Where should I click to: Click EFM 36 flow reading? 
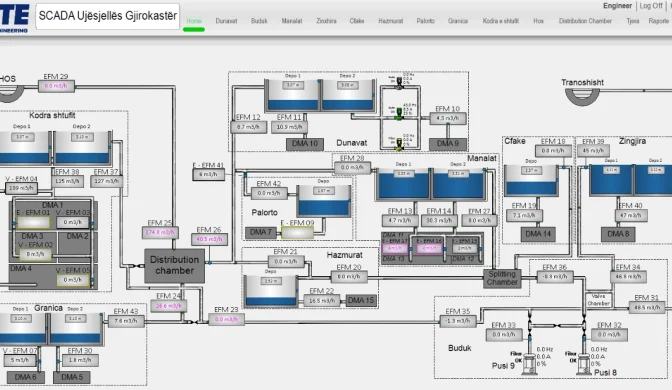[555, 276]
